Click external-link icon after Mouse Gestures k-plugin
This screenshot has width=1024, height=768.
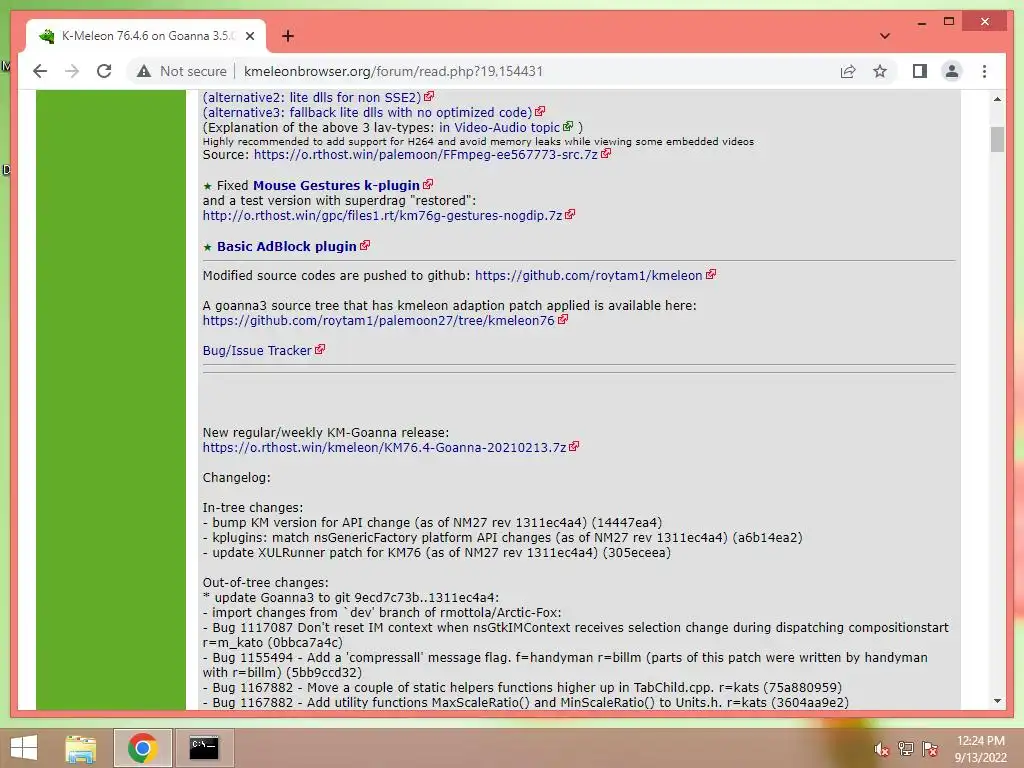(x=428, y=184)
